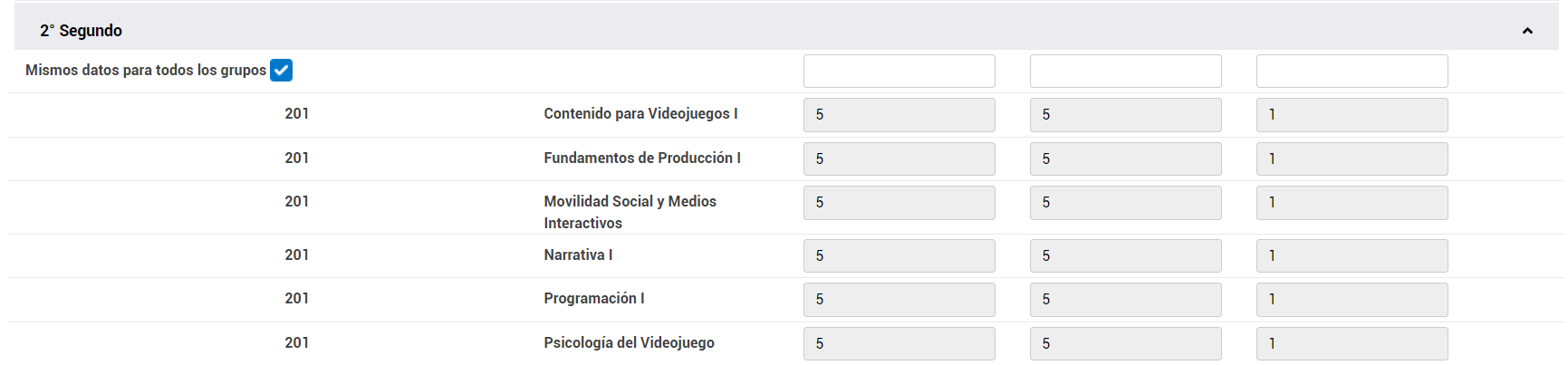Screen dimensions: 1568x365
Task: Click third empty field in header row
Action: [1352, 72]
